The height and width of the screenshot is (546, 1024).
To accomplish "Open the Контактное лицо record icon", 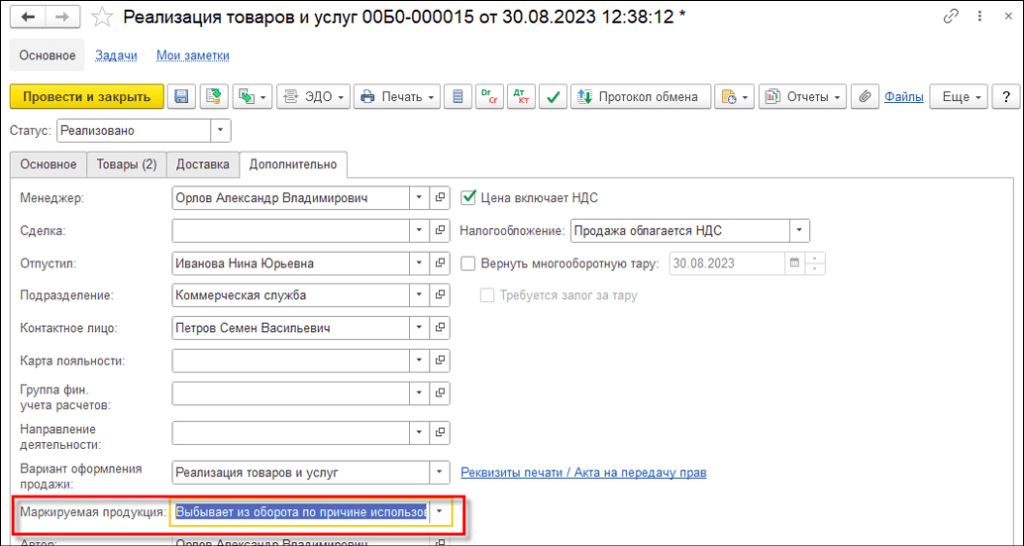I will pos(440,328).
